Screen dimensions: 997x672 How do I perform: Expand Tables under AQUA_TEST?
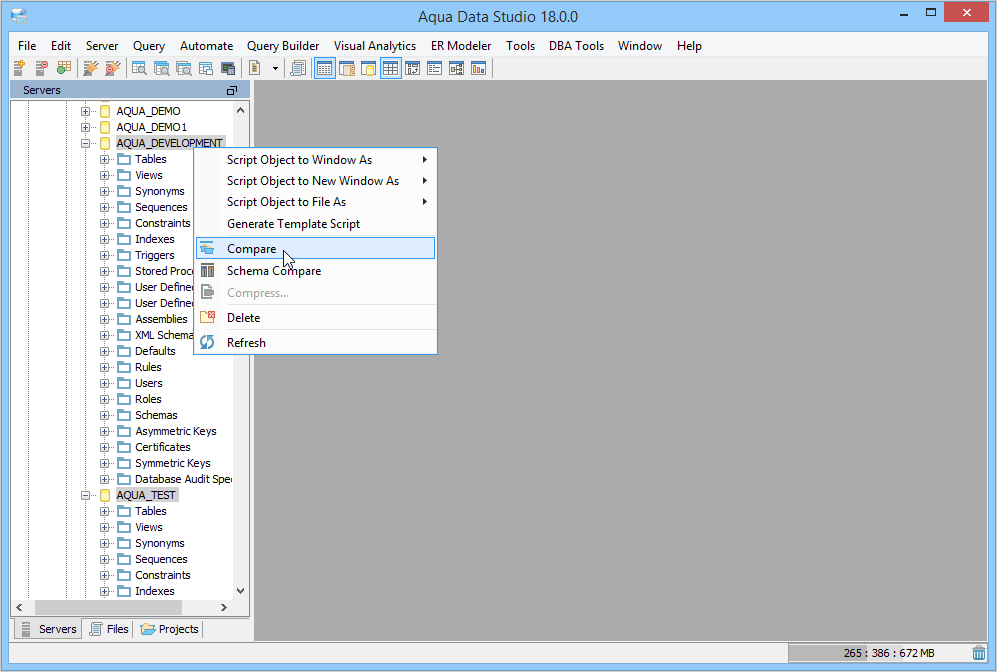click(104, 511)
